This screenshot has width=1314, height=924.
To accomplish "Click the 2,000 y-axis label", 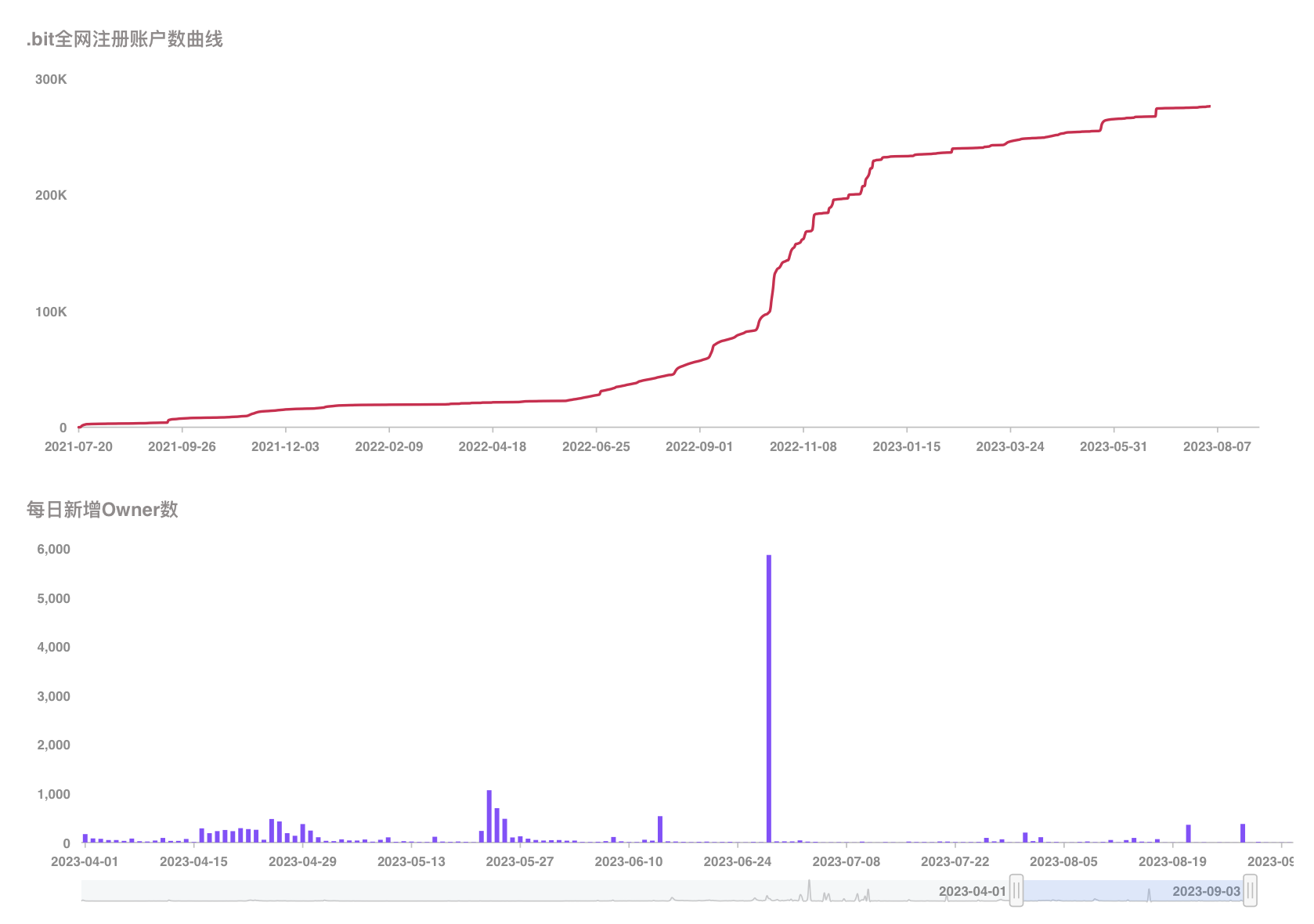I will point(54,745).
